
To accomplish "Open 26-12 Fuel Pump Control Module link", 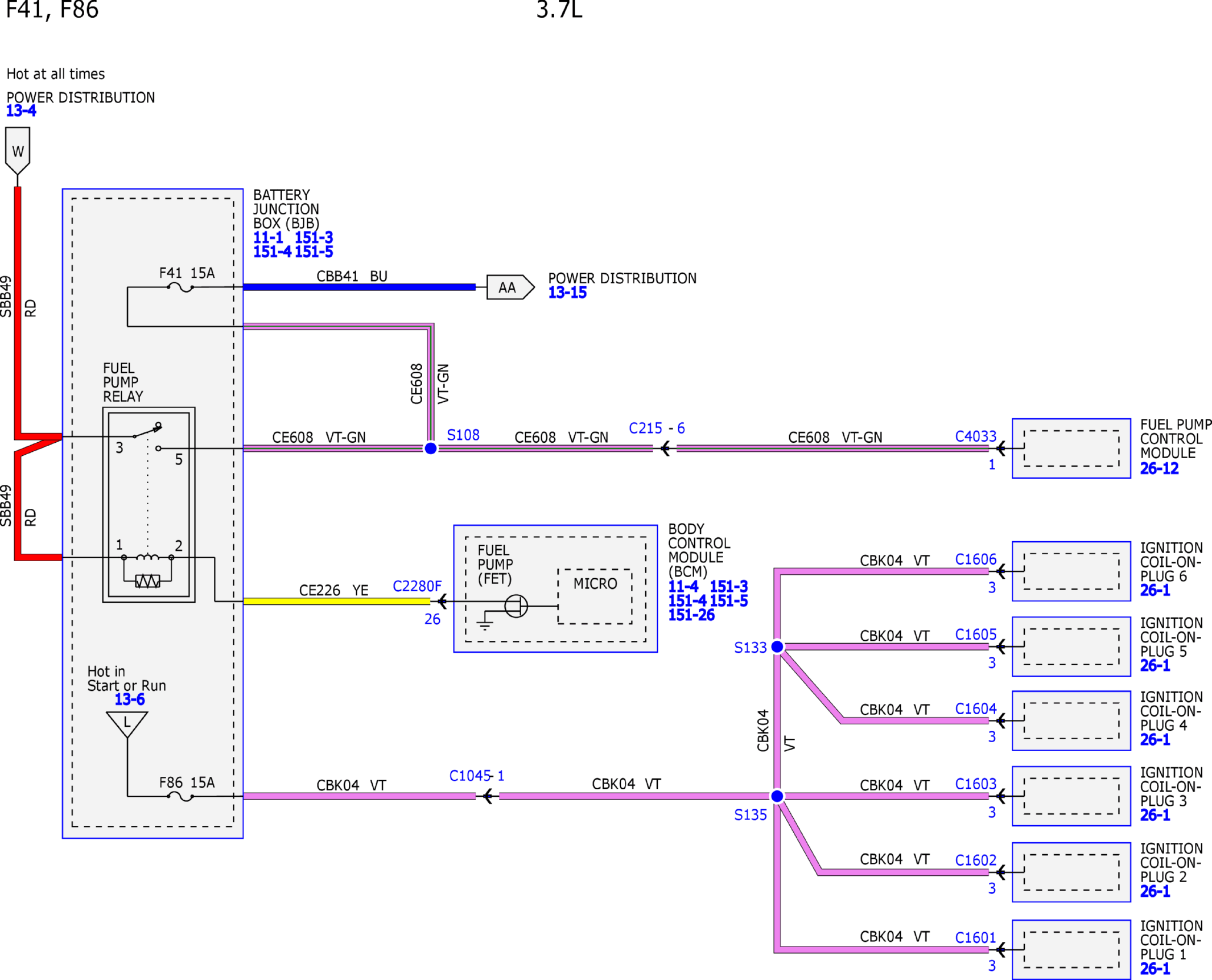I will click(1159, 468).
